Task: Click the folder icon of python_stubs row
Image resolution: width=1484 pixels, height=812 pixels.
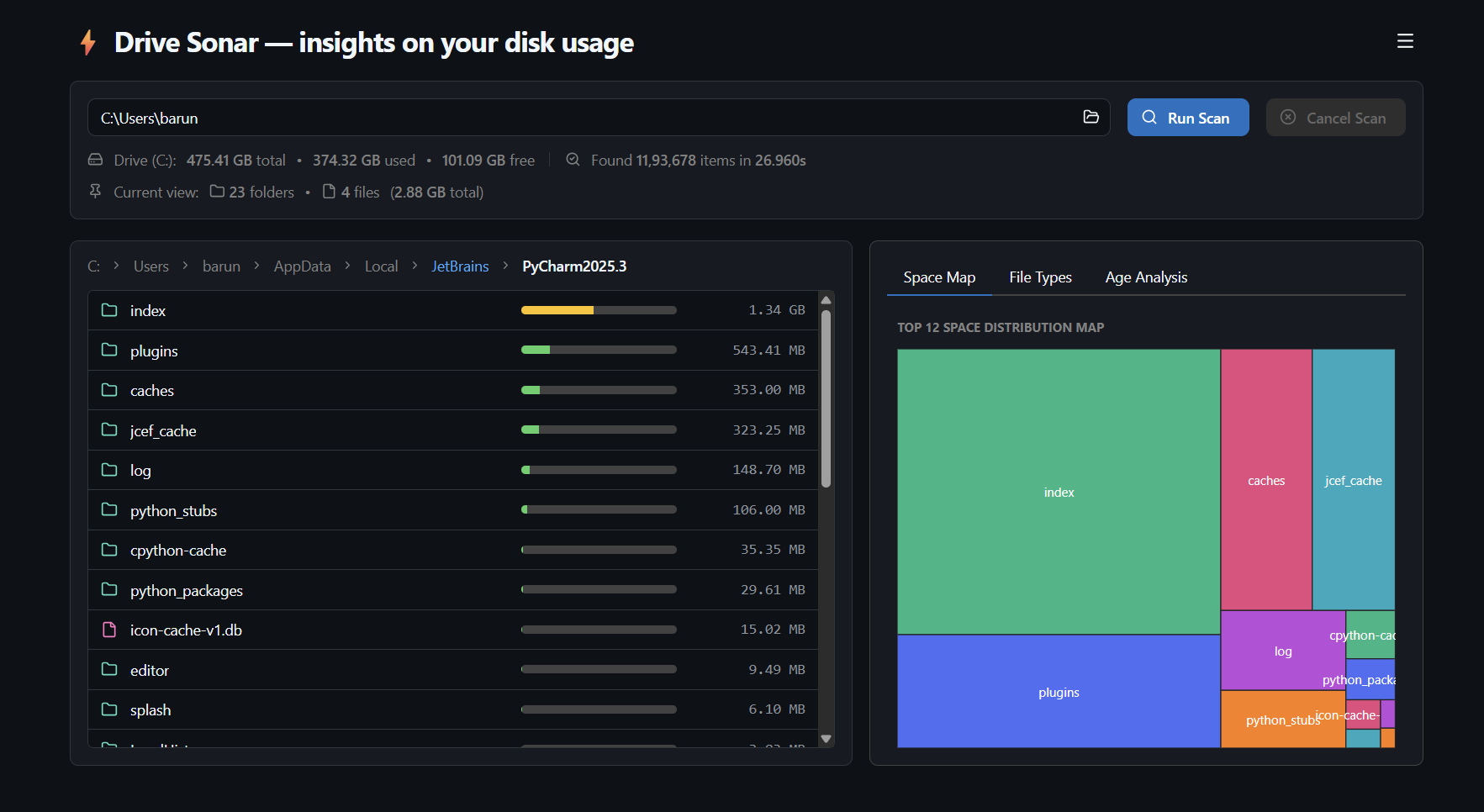Action: click(109, 509)
